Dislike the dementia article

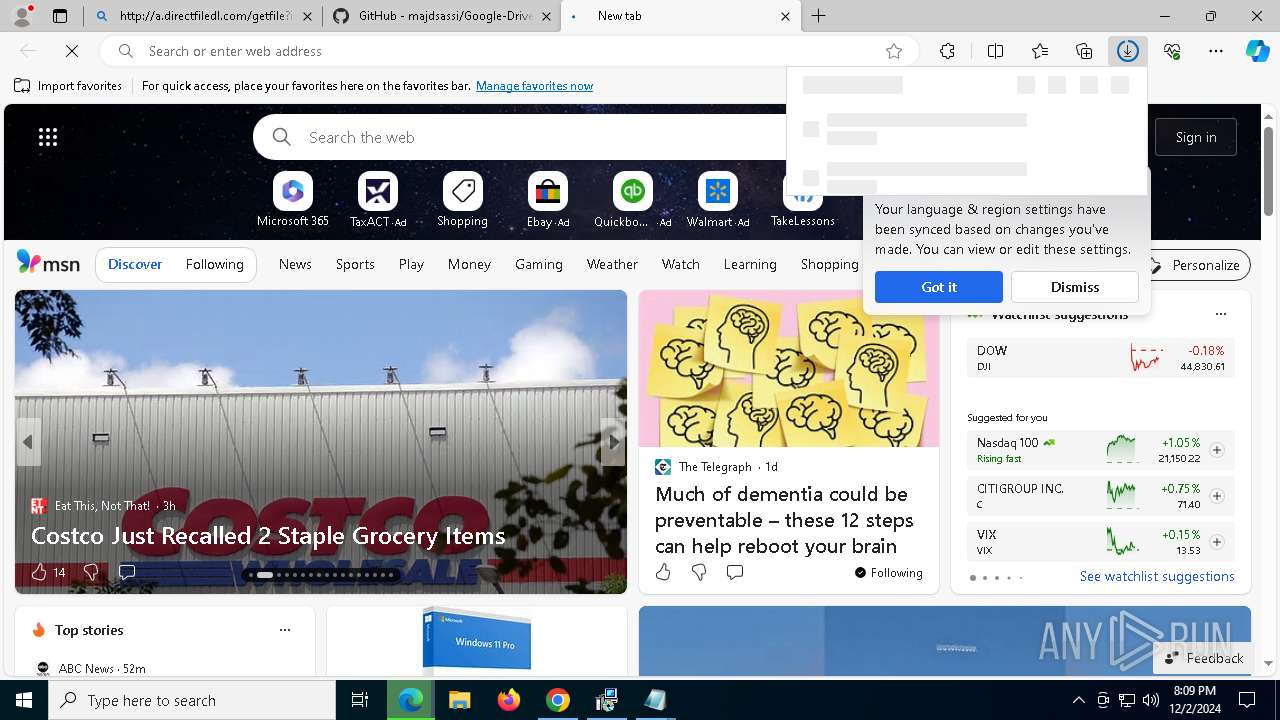(x=699, y=572)
